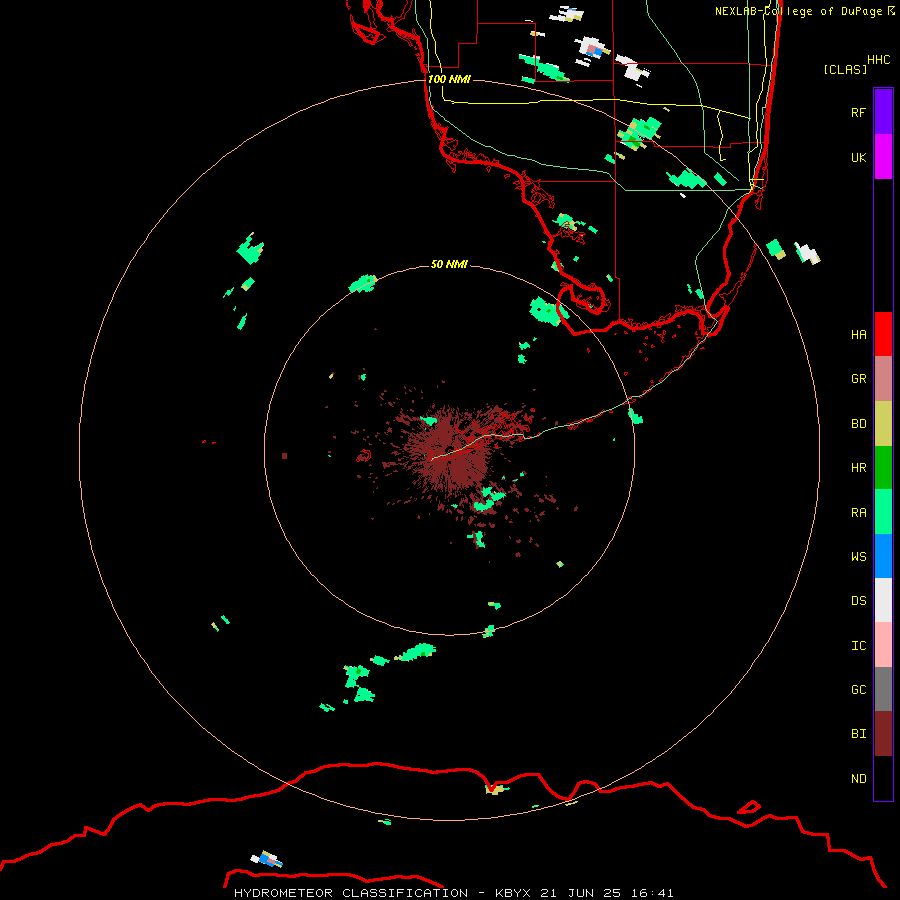Select the GR legend color swatch
900x900 pixels.
coord(883,379)
